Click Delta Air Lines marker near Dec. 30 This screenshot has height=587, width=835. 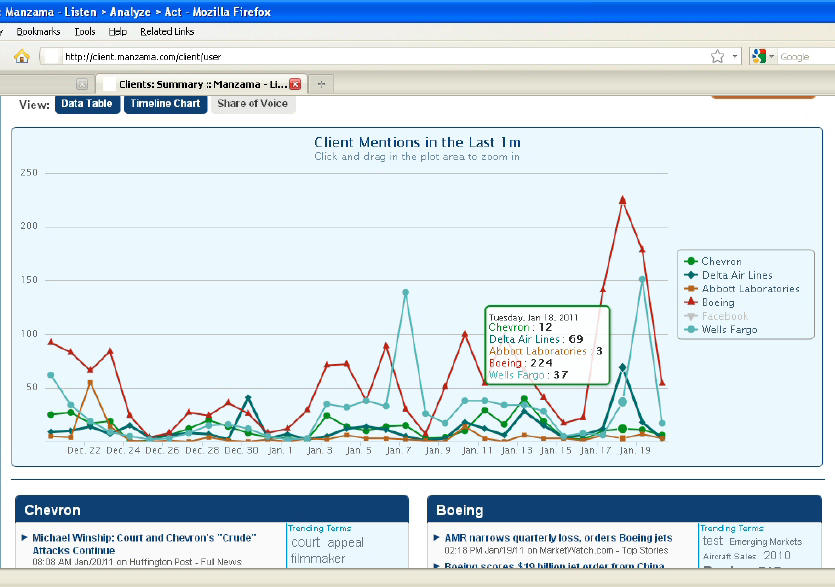[x=248, y=398]
